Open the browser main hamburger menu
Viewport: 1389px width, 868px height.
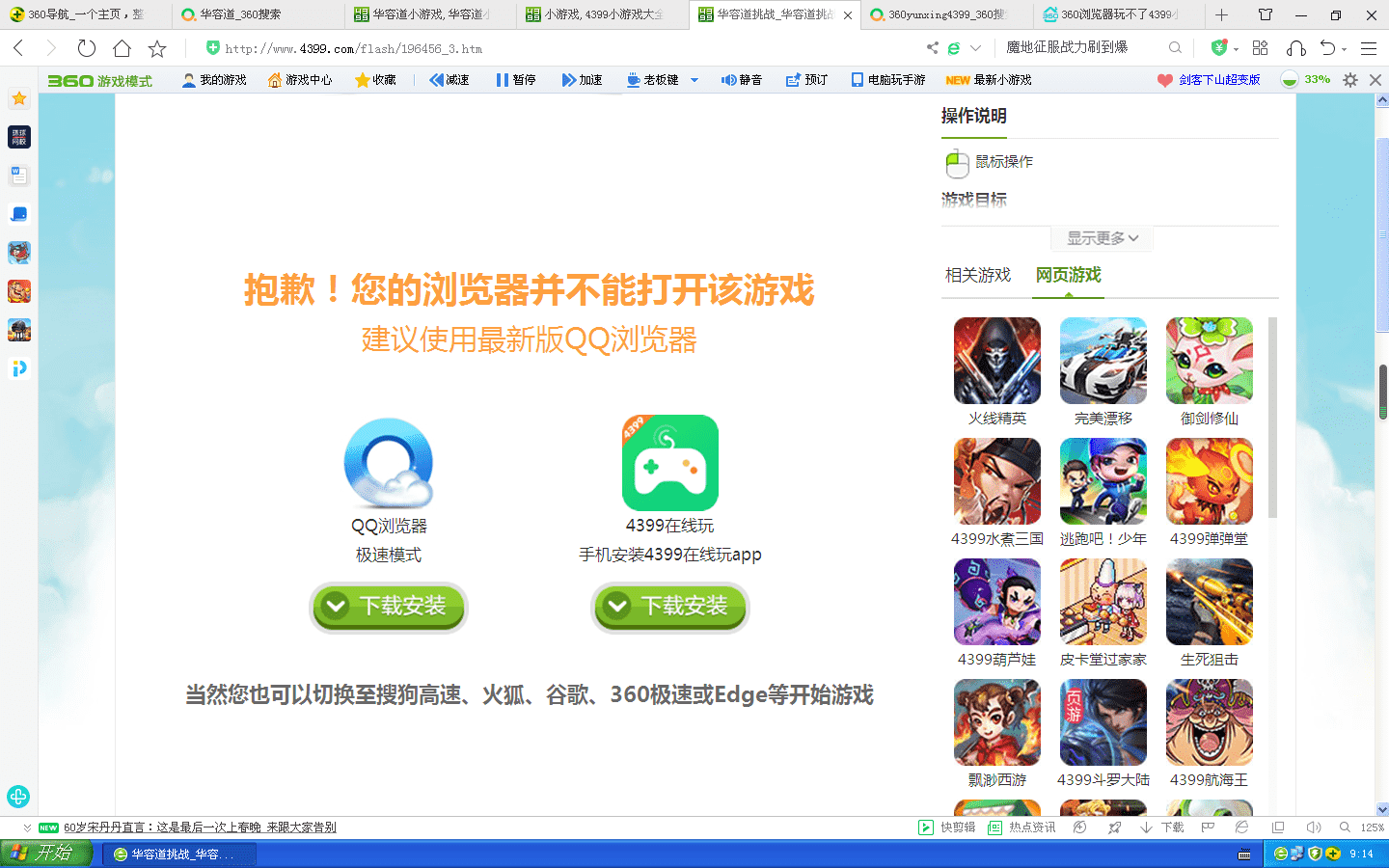(x=1368, y=48)
